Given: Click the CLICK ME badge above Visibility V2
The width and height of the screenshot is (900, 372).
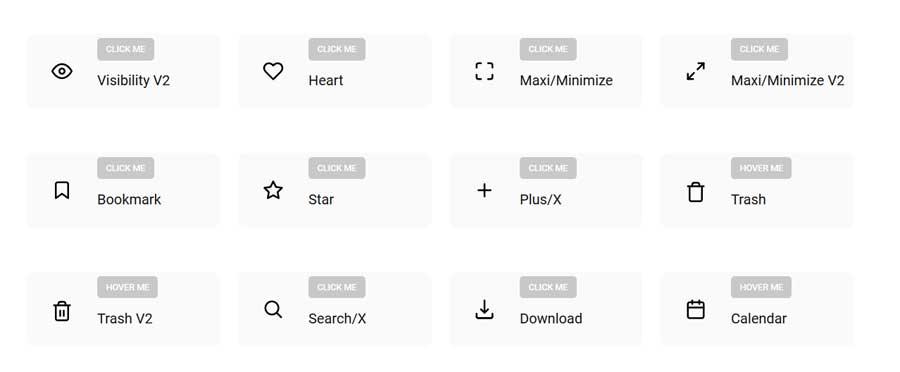Looking at the screenshot, I should 126,49.
